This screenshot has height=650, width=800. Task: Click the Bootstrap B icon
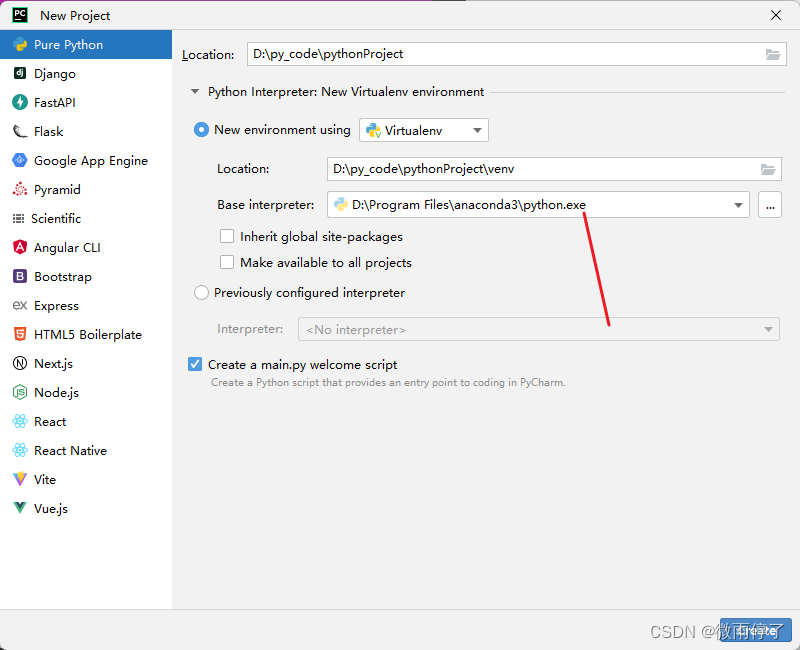(x=20, y=277)
